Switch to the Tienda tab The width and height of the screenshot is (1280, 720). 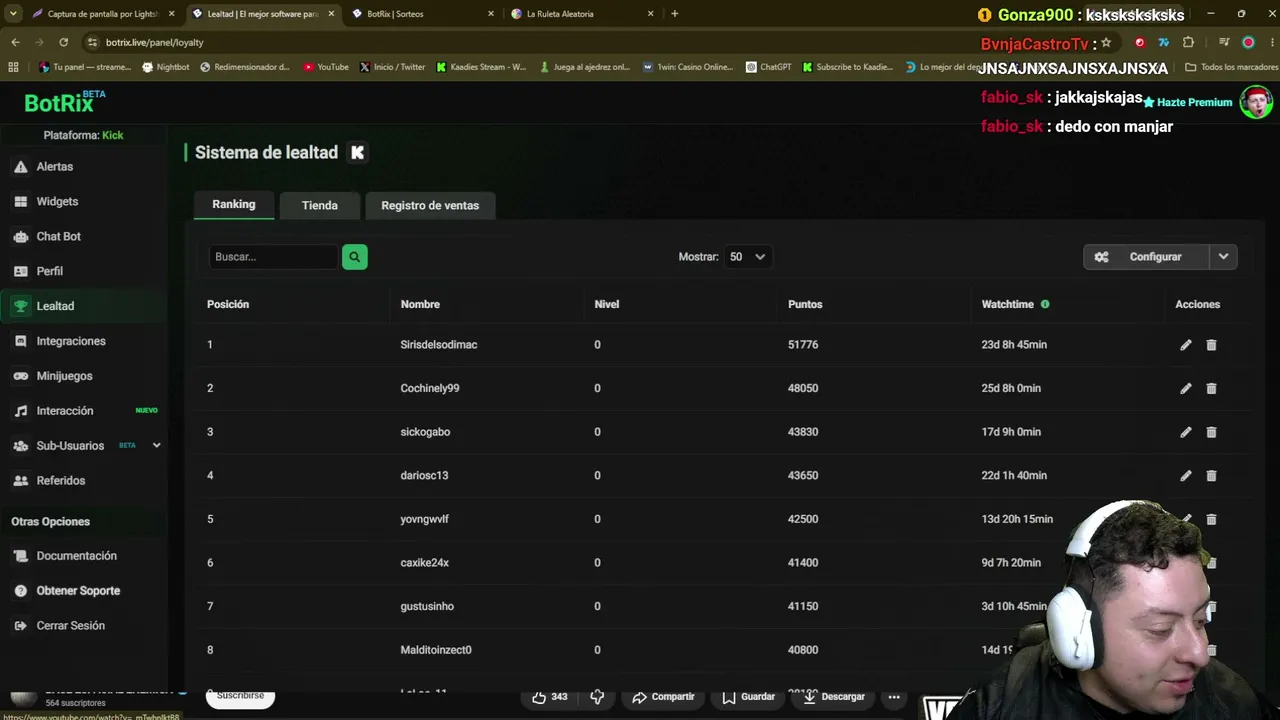tap(320, 205)
